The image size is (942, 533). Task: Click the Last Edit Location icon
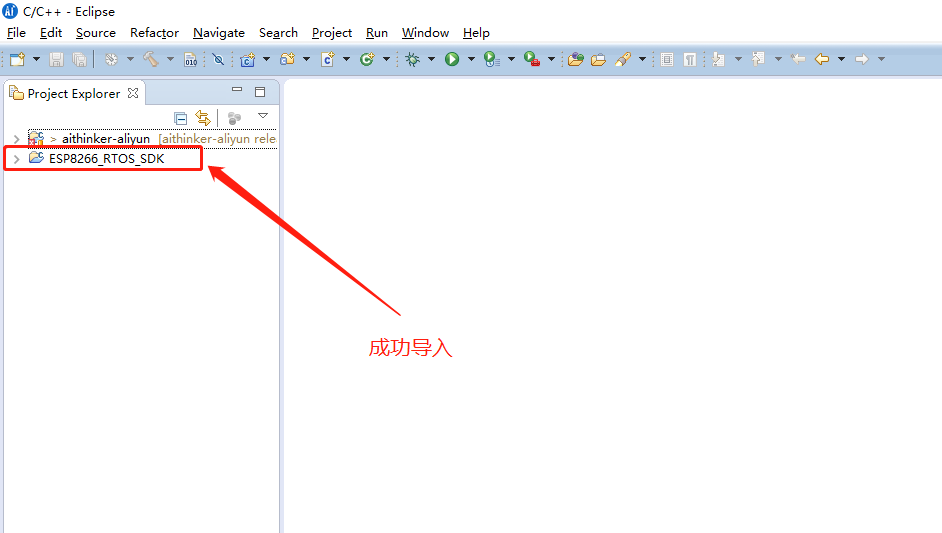[x=798, y=59]
